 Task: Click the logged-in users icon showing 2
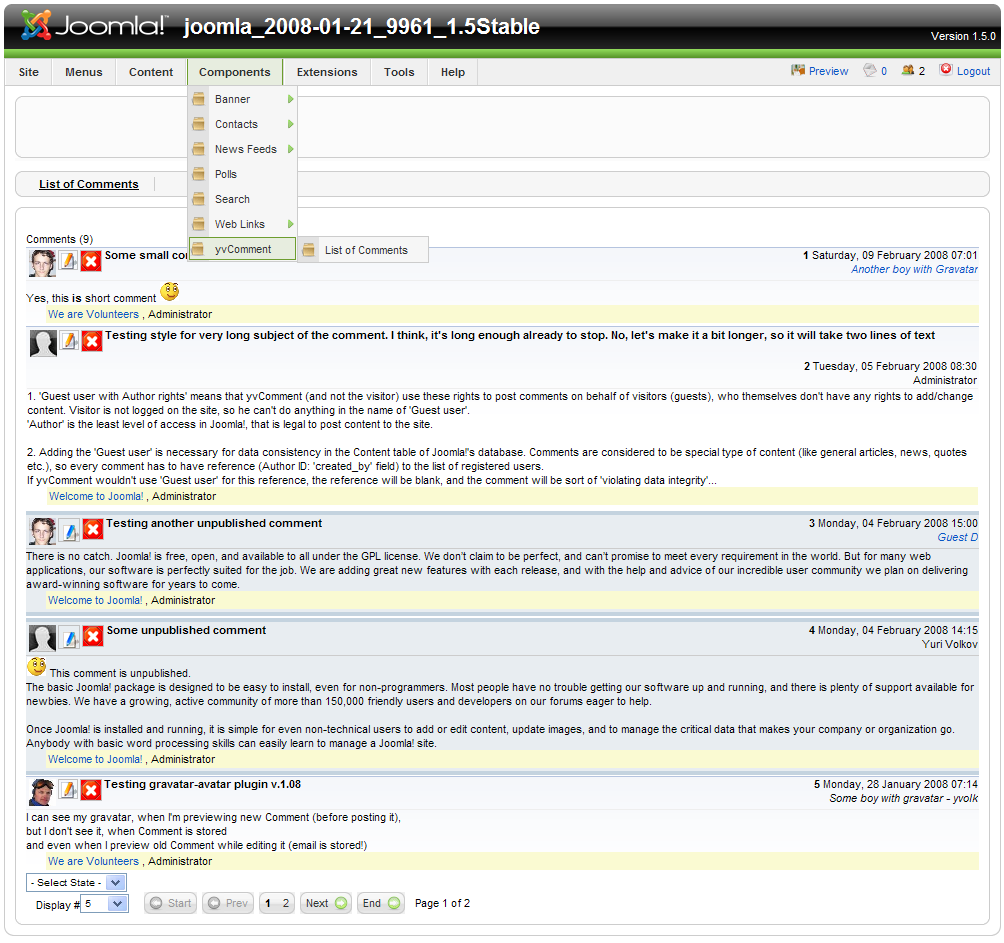(x=907, y=70)
